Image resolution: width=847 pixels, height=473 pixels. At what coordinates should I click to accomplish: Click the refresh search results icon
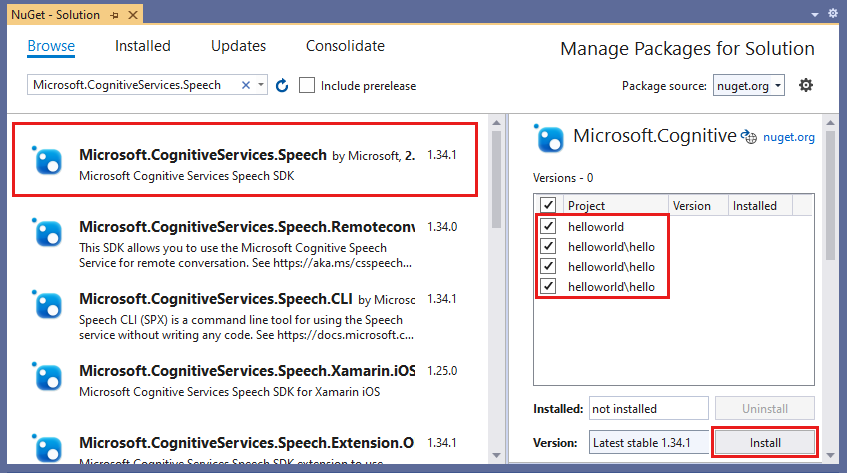point(282,86)
